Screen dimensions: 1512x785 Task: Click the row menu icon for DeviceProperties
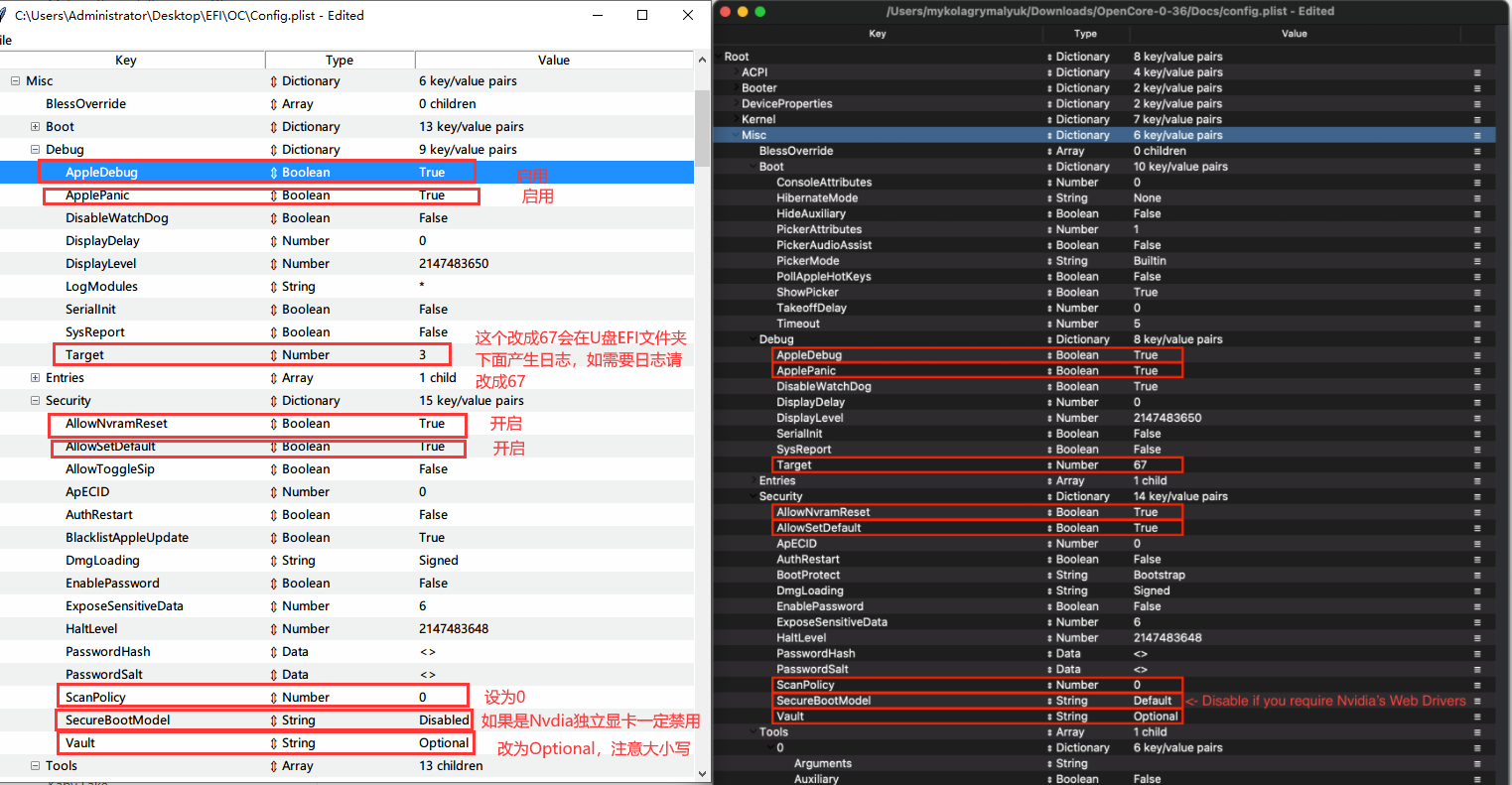click(x=1477, y=104)
